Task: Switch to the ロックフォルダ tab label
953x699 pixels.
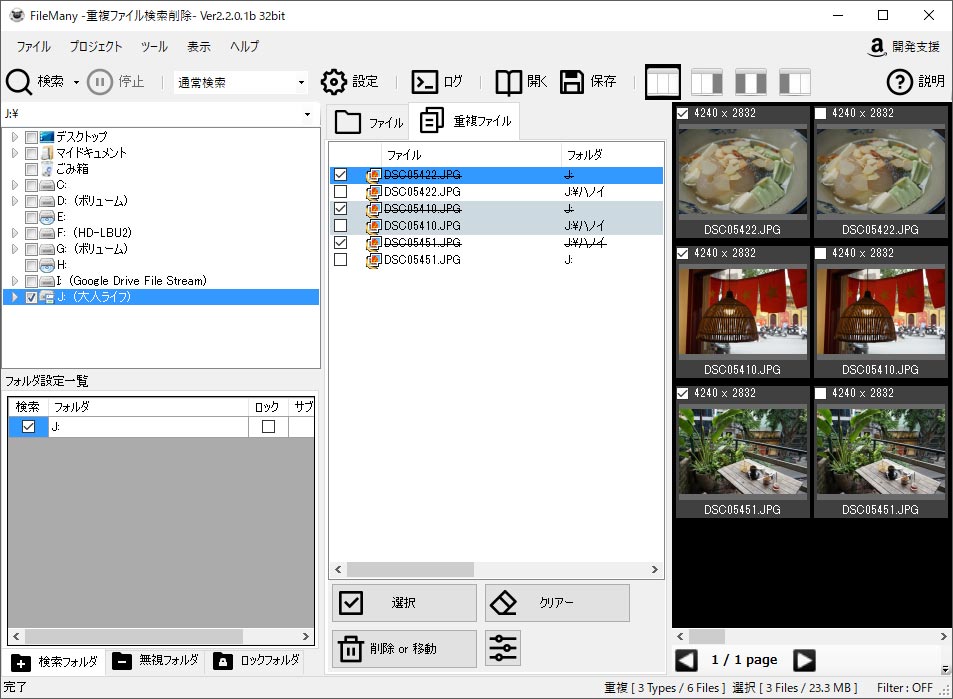Action: pos(270,660)
